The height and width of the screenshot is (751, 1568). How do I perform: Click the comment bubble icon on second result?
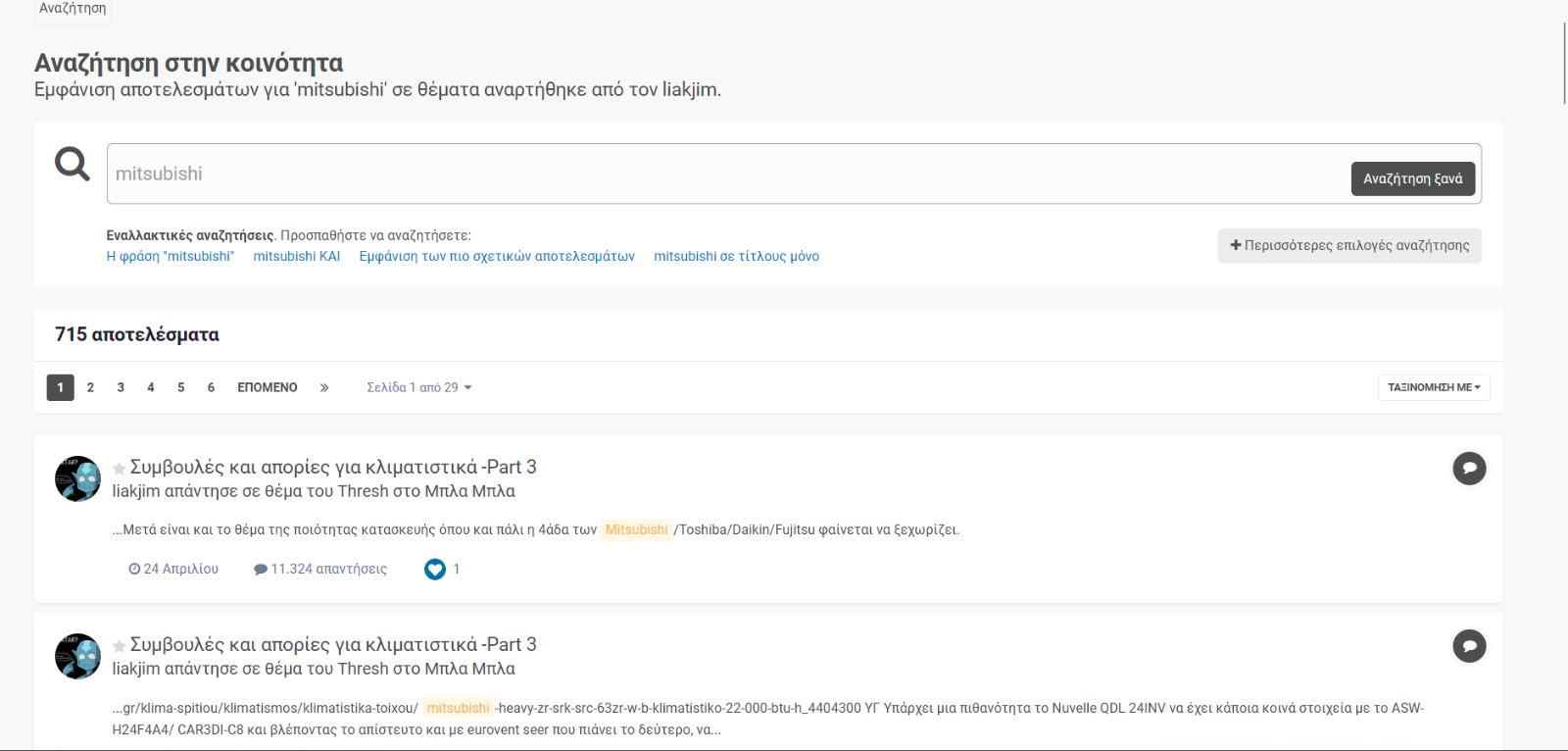point(1469,646)
